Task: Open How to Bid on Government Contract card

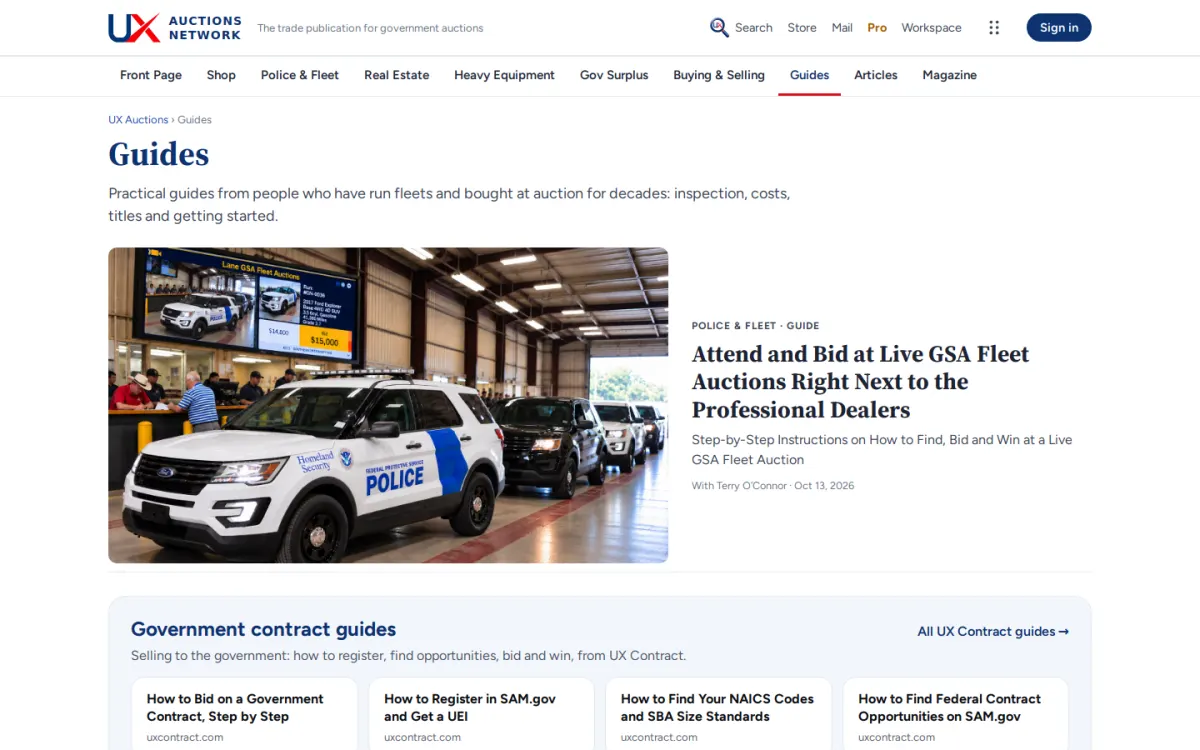Action: pos(244,714)
